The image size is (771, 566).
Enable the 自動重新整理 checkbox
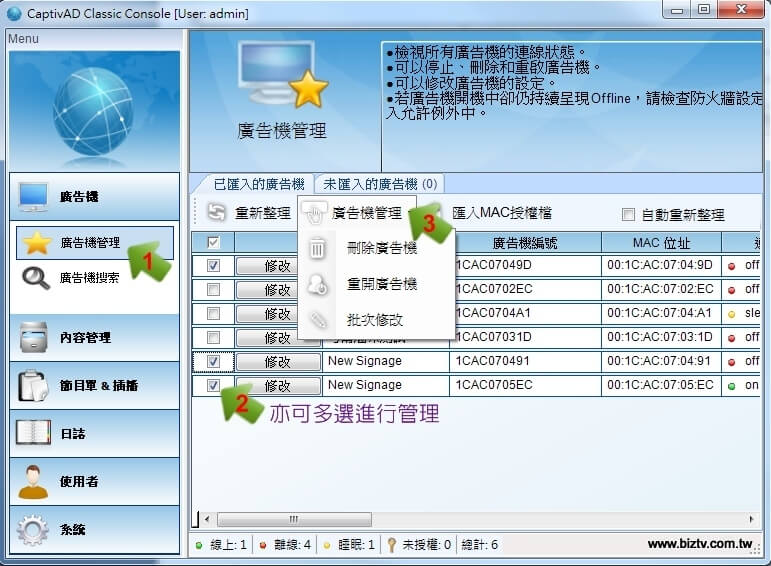628,214
